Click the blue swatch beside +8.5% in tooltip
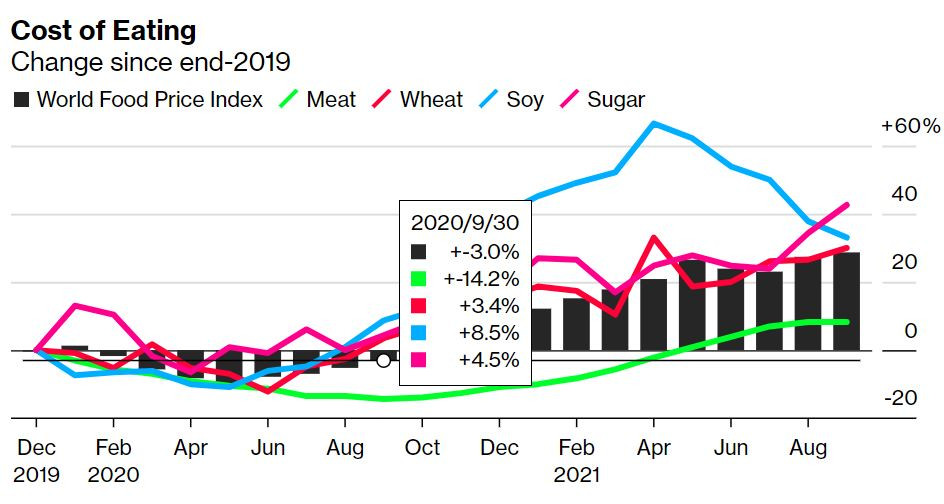The image size is (944, 504). (418, 332)
